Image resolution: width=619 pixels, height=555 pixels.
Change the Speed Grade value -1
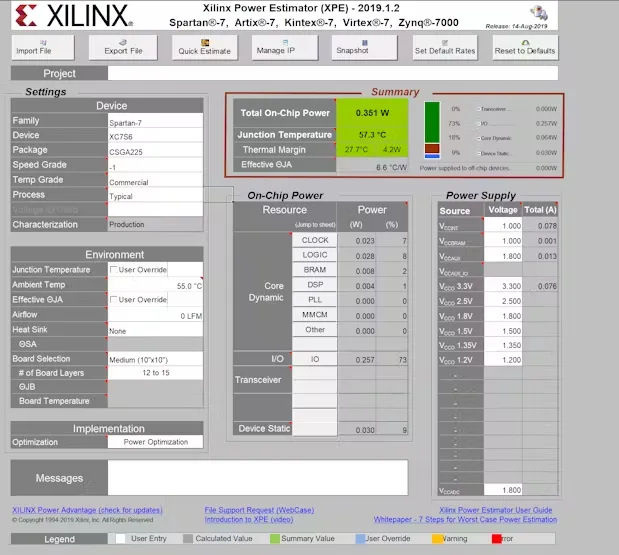156,165
